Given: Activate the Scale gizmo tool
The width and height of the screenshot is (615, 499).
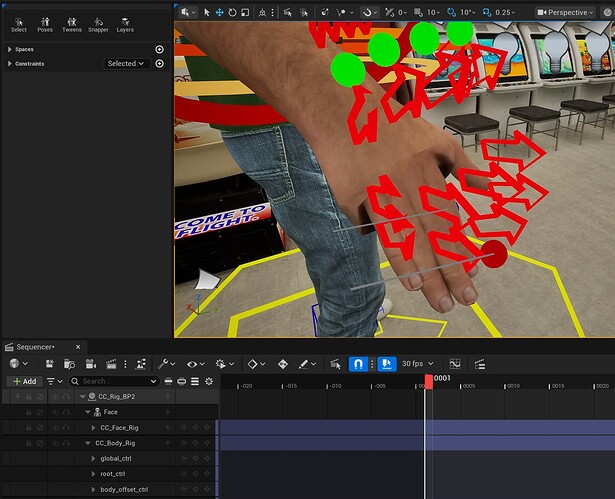Looking at the screenshot, I should pos(245,13).
